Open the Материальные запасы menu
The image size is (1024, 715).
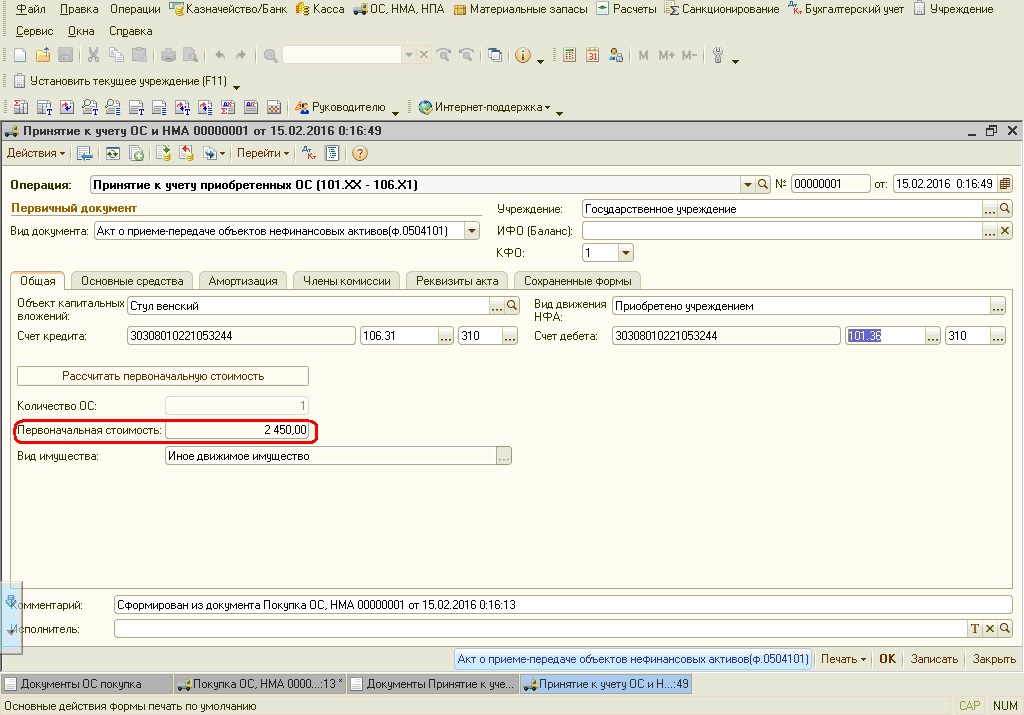click(520, 9)
